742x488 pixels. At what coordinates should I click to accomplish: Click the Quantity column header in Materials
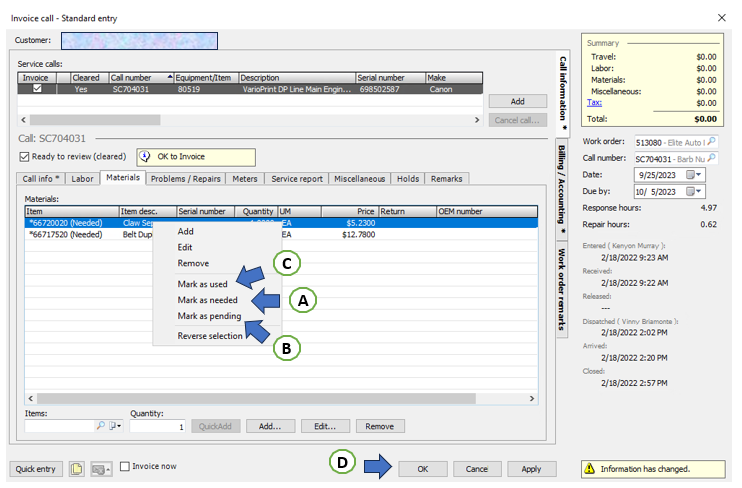[257, 211]
